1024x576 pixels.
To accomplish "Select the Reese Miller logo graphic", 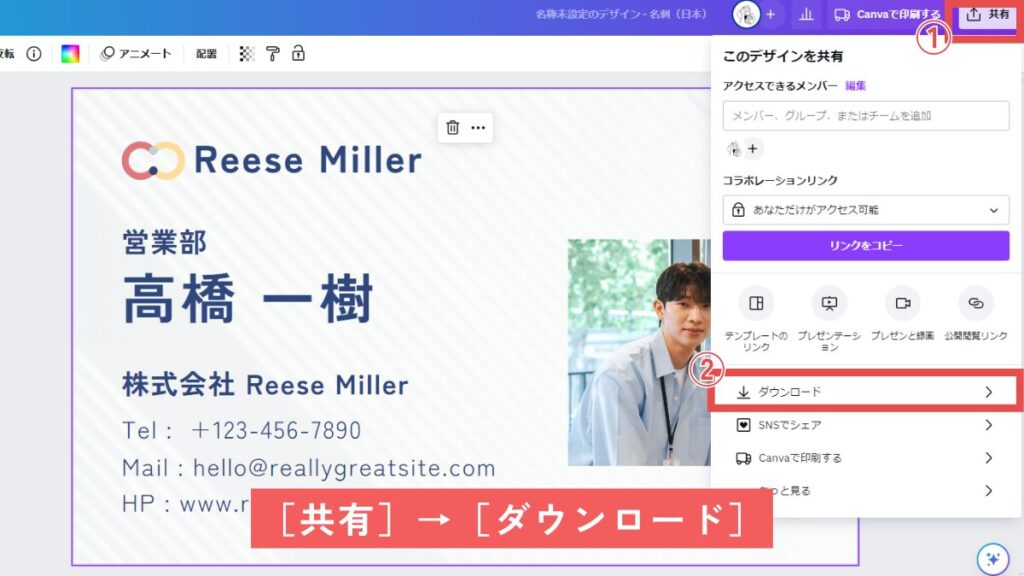I will pos(153,161).
